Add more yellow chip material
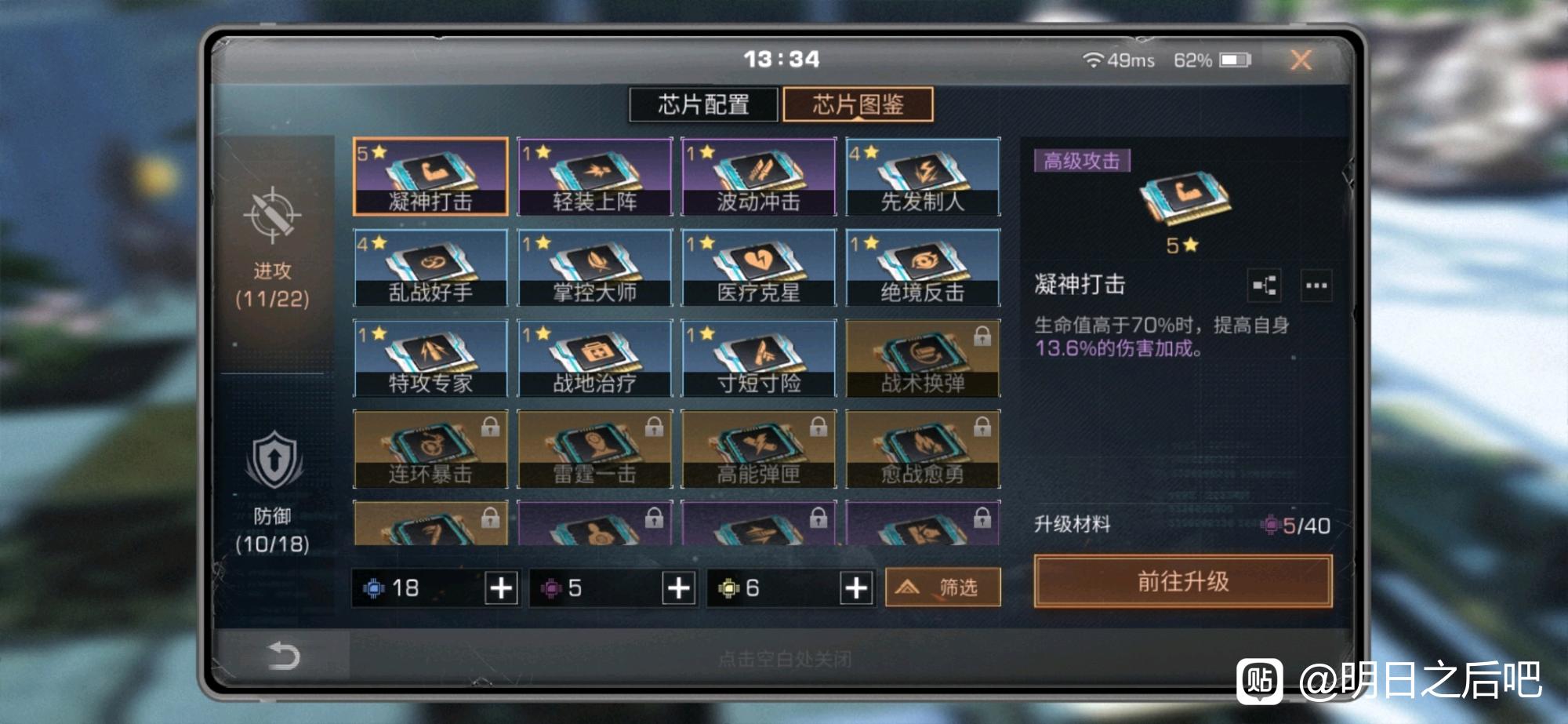This screenshot has width=1568, height=724. tap(856, 588)
